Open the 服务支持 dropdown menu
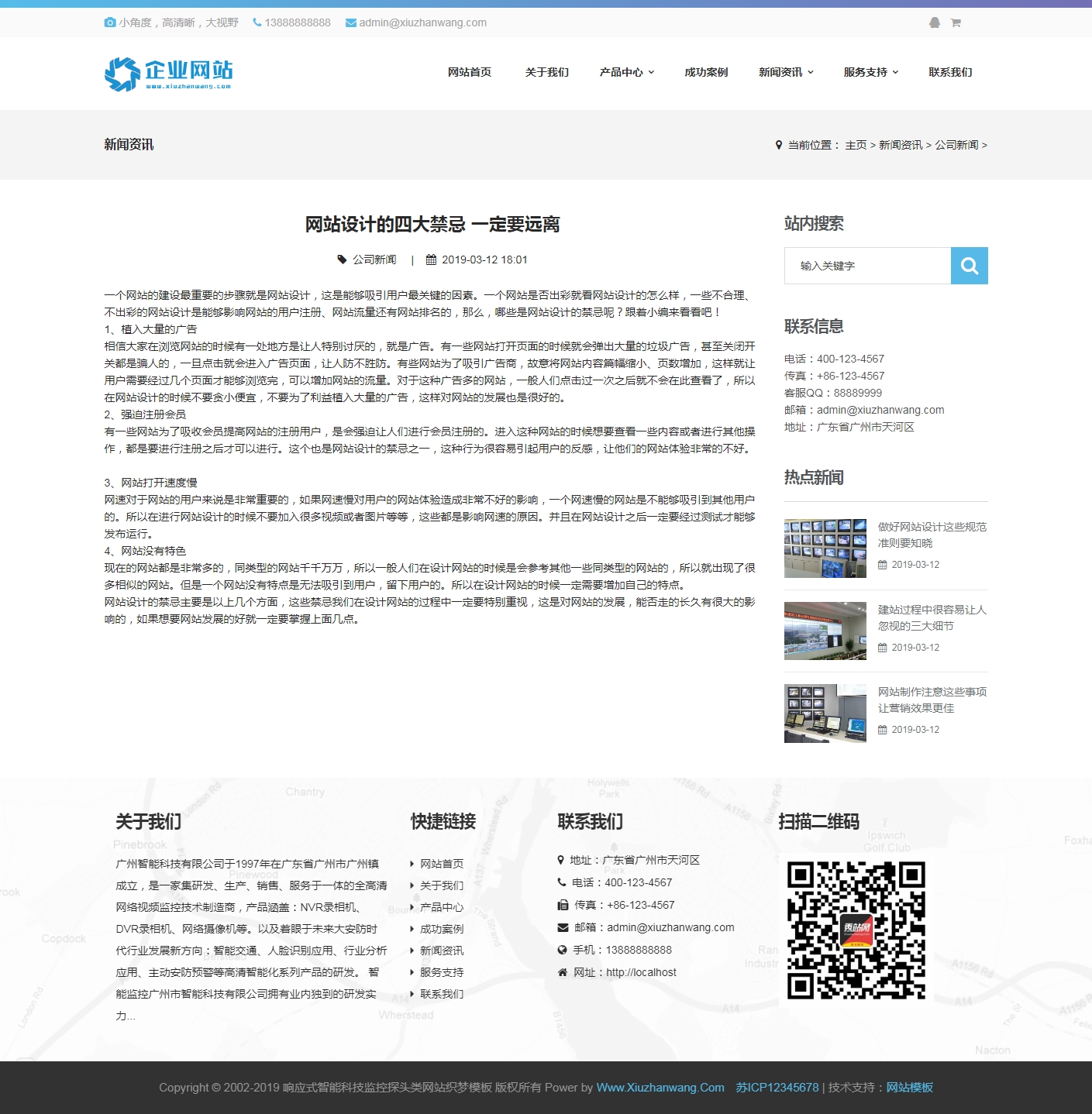 [x=871, y=72]
